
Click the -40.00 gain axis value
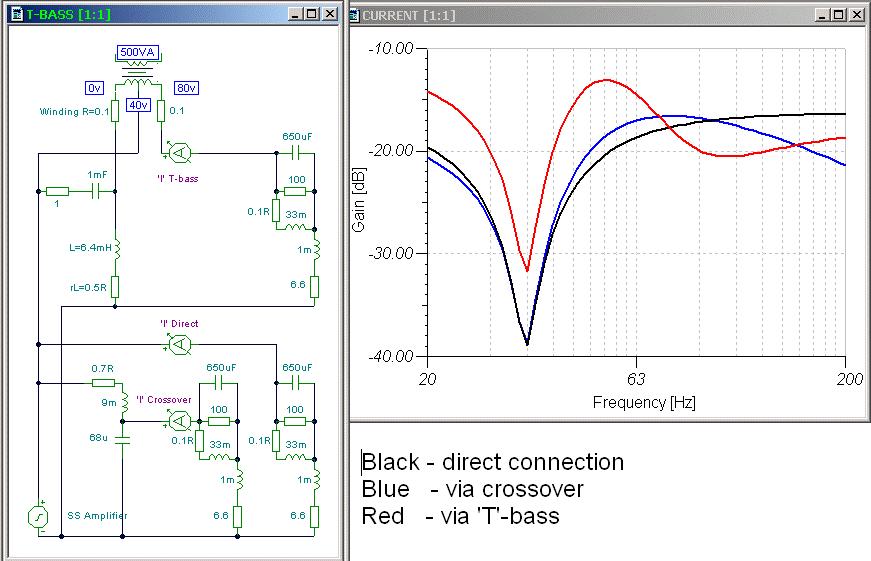point(392,356)
